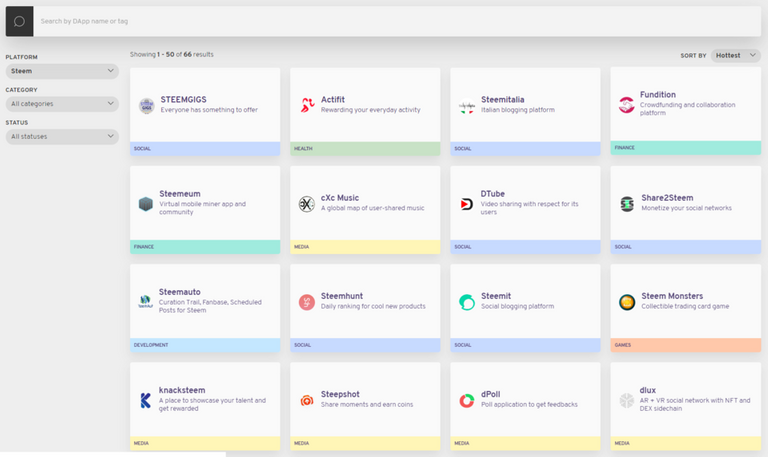Click the site logo beside the search bar
The width and height of the screenshot is (768, 457).
[19, 21]
